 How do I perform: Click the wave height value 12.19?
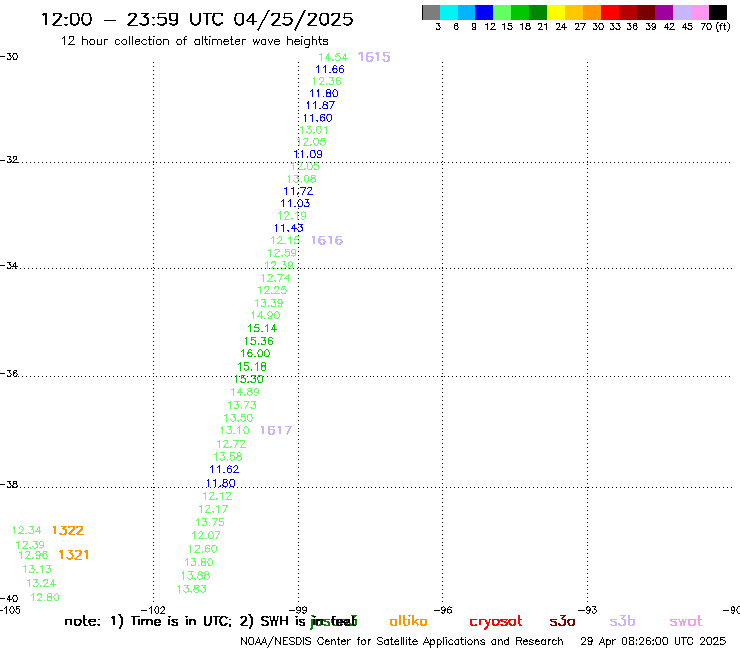click(x=292, y=216)
